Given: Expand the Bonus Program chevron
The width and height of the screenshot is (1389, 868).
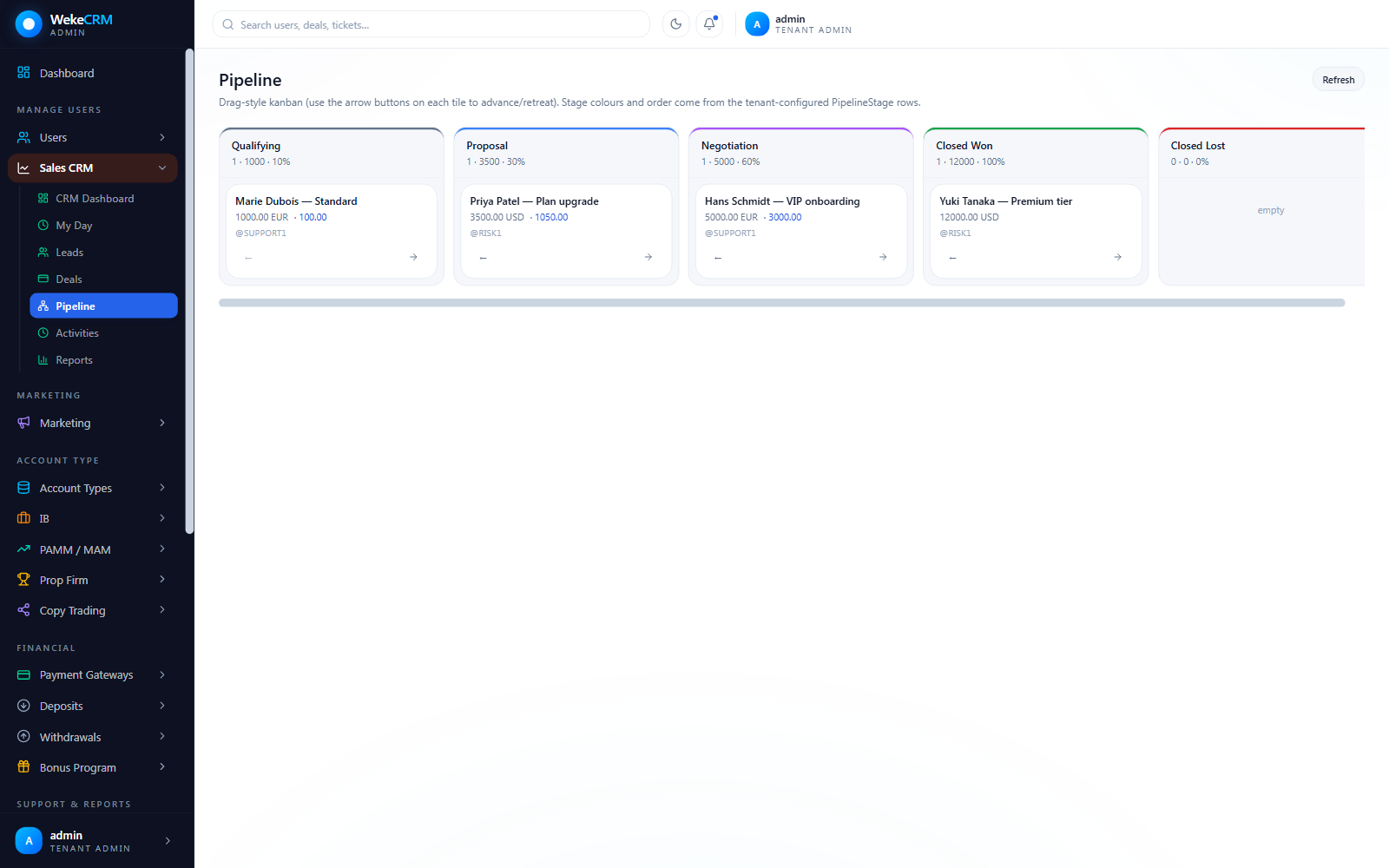Looking at the screenshot, I should click(x=162, y=767).
